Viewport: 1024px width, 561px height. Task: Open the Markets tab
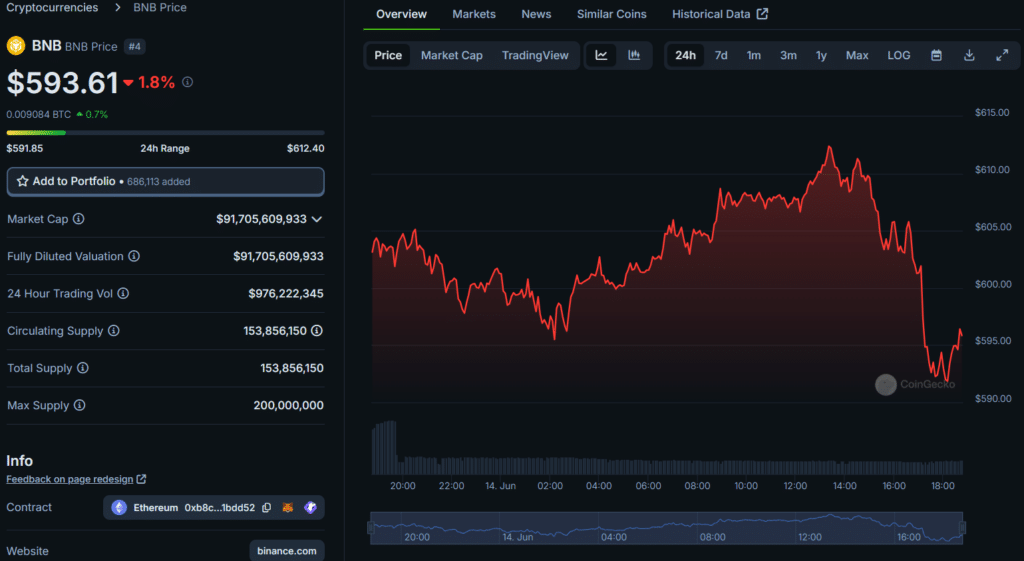coord(474,14)
